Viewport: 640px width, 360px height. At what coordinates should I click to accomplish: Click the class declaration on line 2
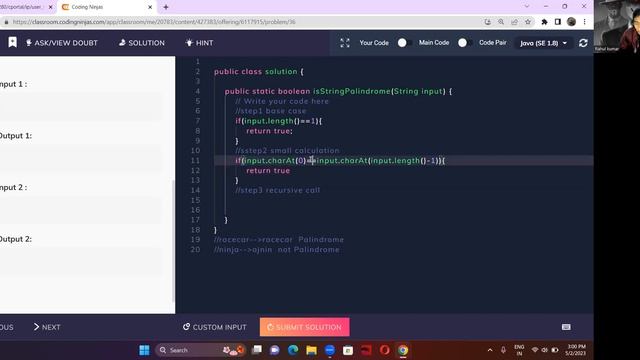pos(259,71)
